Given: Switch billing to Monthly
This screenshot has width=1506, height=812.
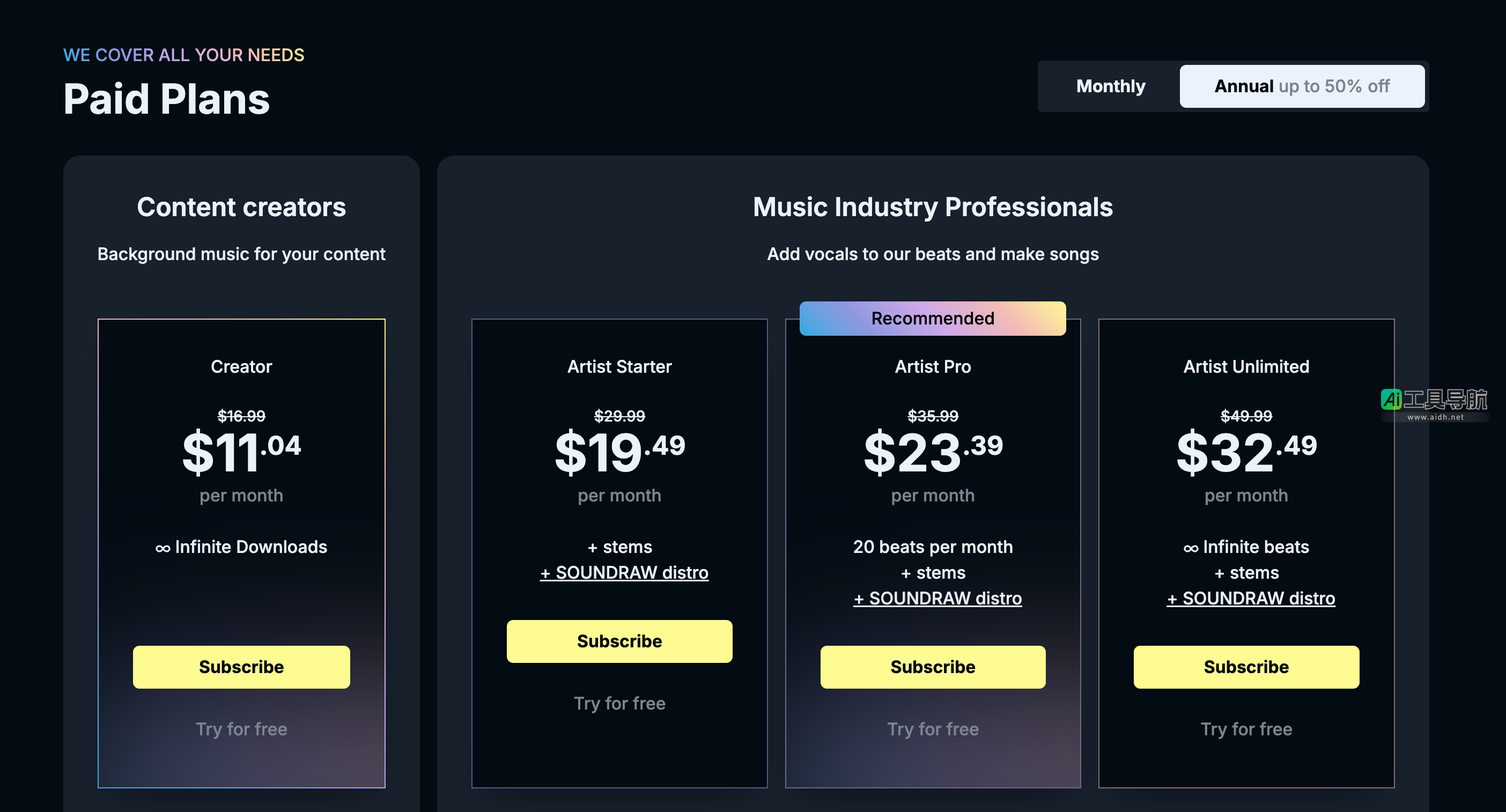Looking at the screenshot, I should [1110, 86].
